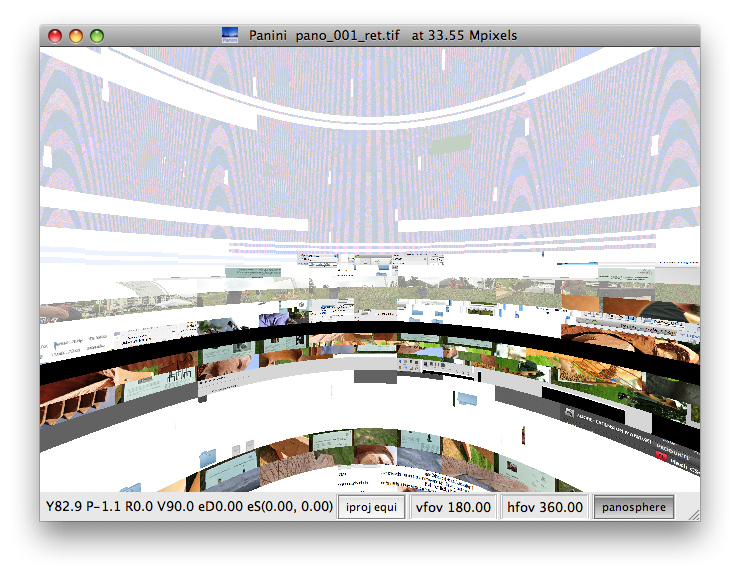This screenshot has height=576, width=740.
Task: Select the hfov 360.00 field
Action: click(545, 507)
